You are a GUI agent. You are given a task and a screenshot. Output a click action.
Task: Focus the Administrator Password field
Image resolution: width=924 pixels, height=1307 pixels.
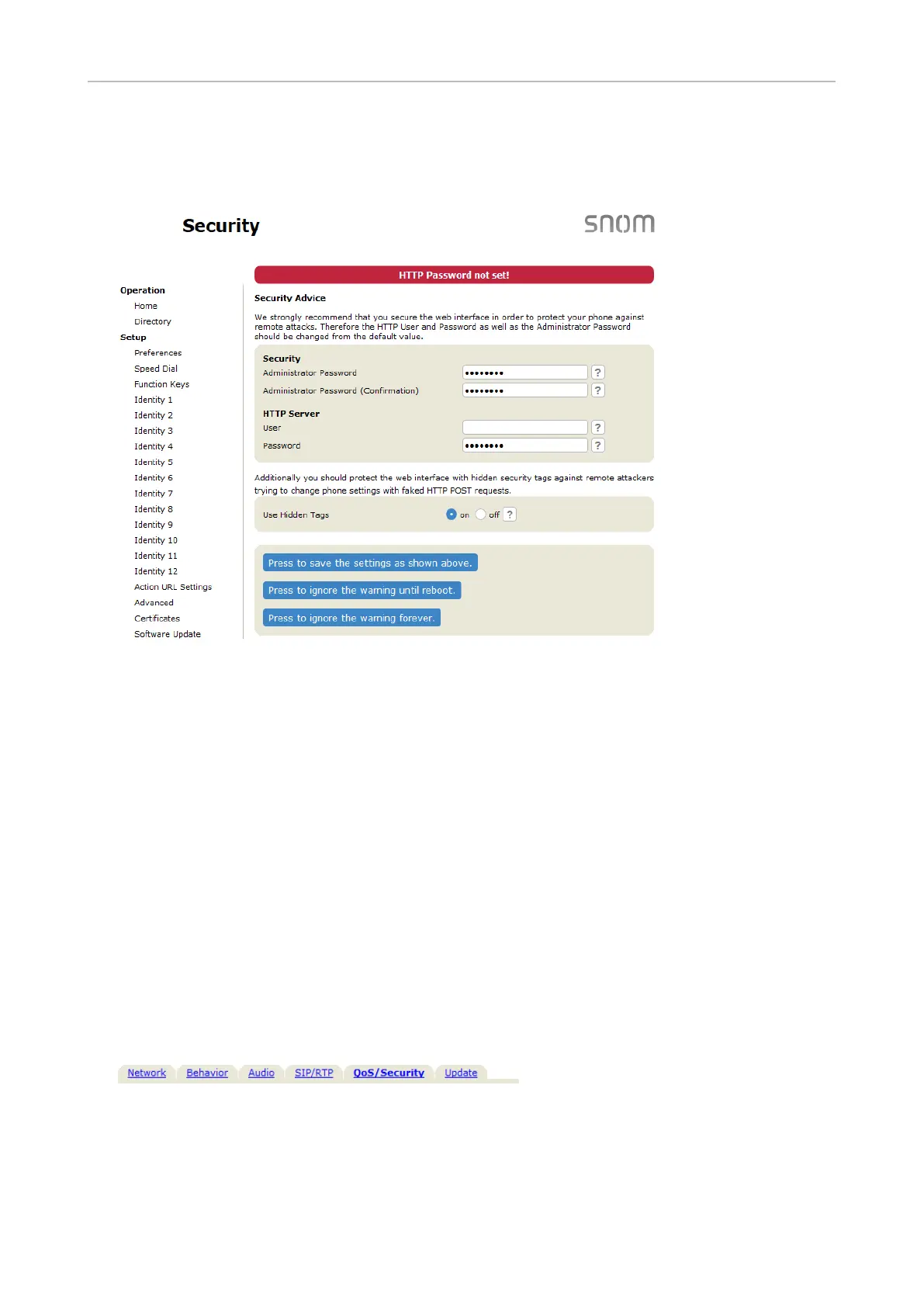524,373
